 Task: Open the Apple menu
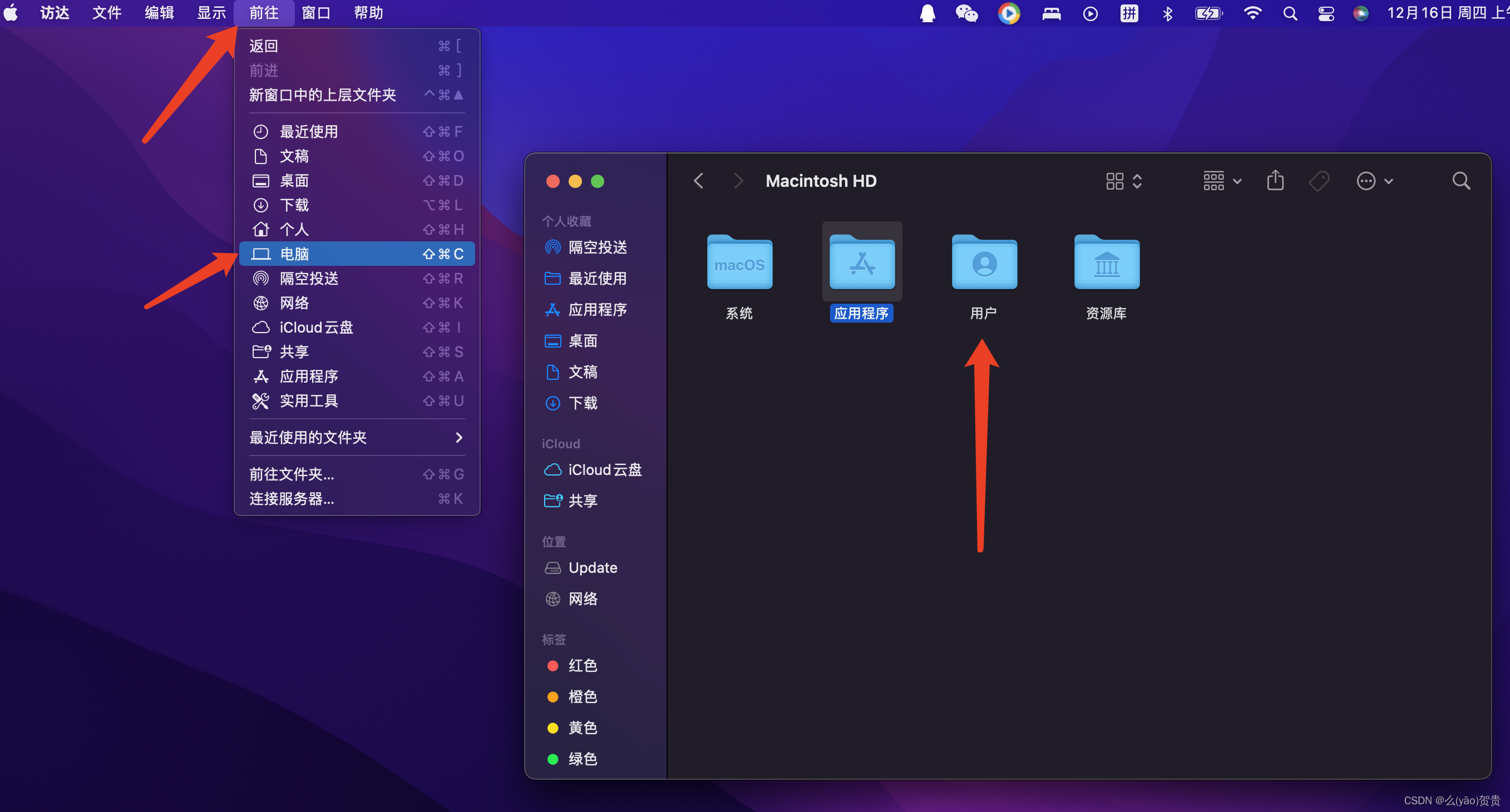point(11,13)
